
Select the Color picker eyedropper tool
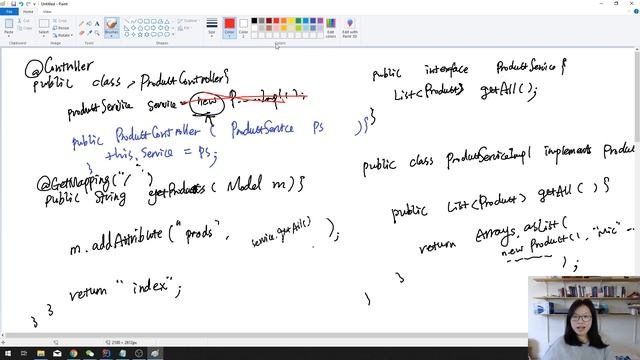pyautogui.click(x=89, y=33)
